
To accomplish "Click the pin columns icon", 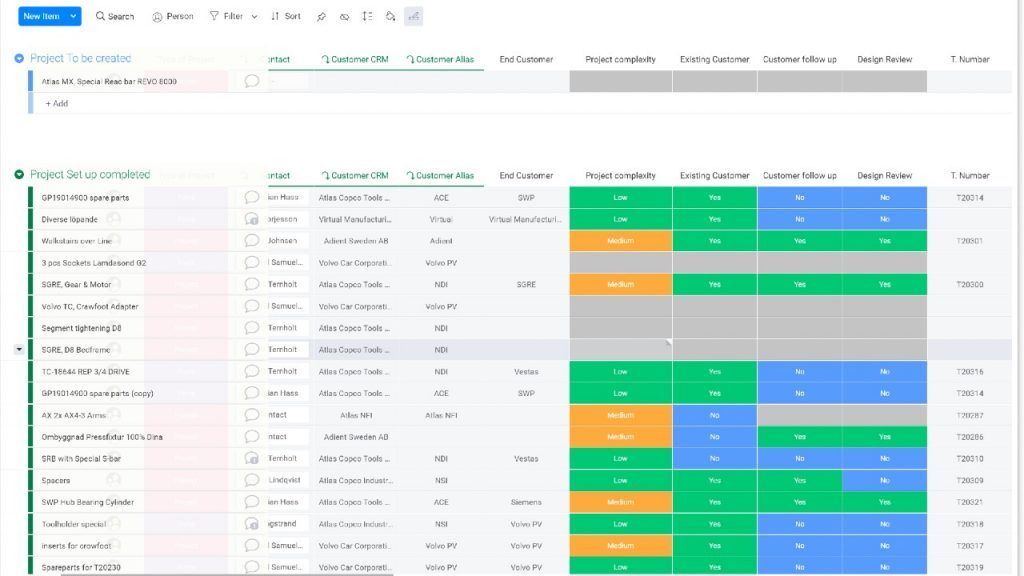I will [321, 16].
